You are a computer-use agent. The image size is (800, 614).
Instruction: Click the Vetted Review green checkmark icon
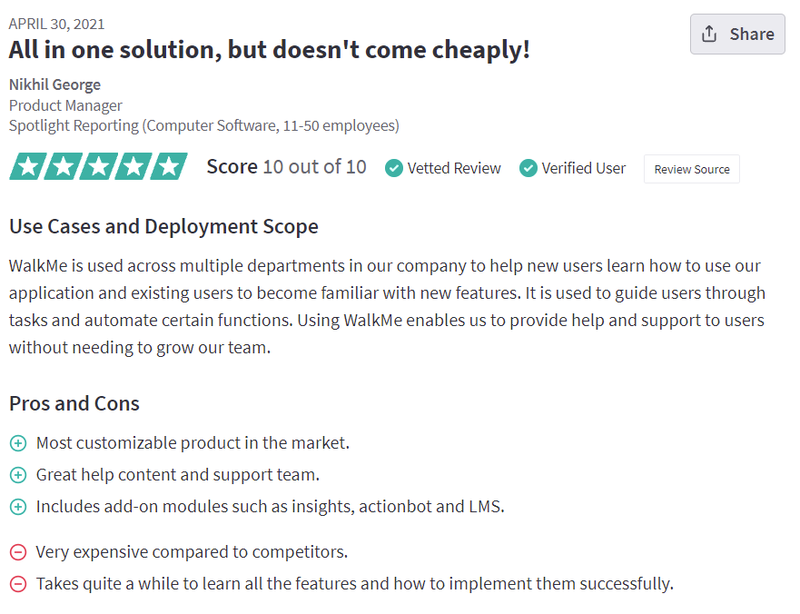(x=393, y=168)
